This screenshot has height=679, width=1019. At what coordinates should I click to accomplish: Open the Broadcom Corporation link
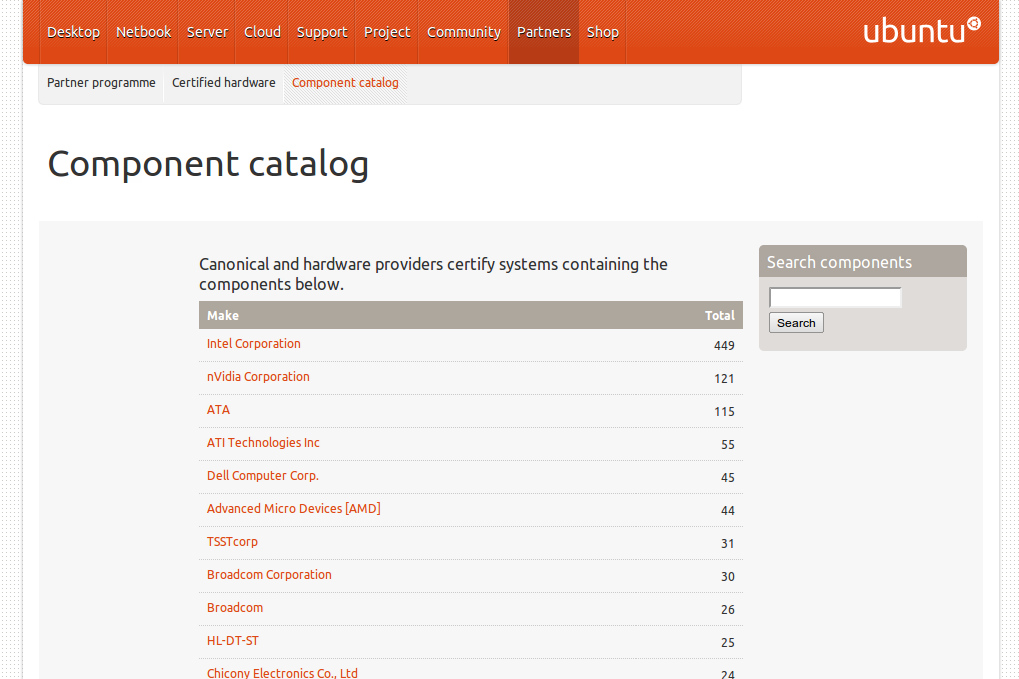coord(269,575)
